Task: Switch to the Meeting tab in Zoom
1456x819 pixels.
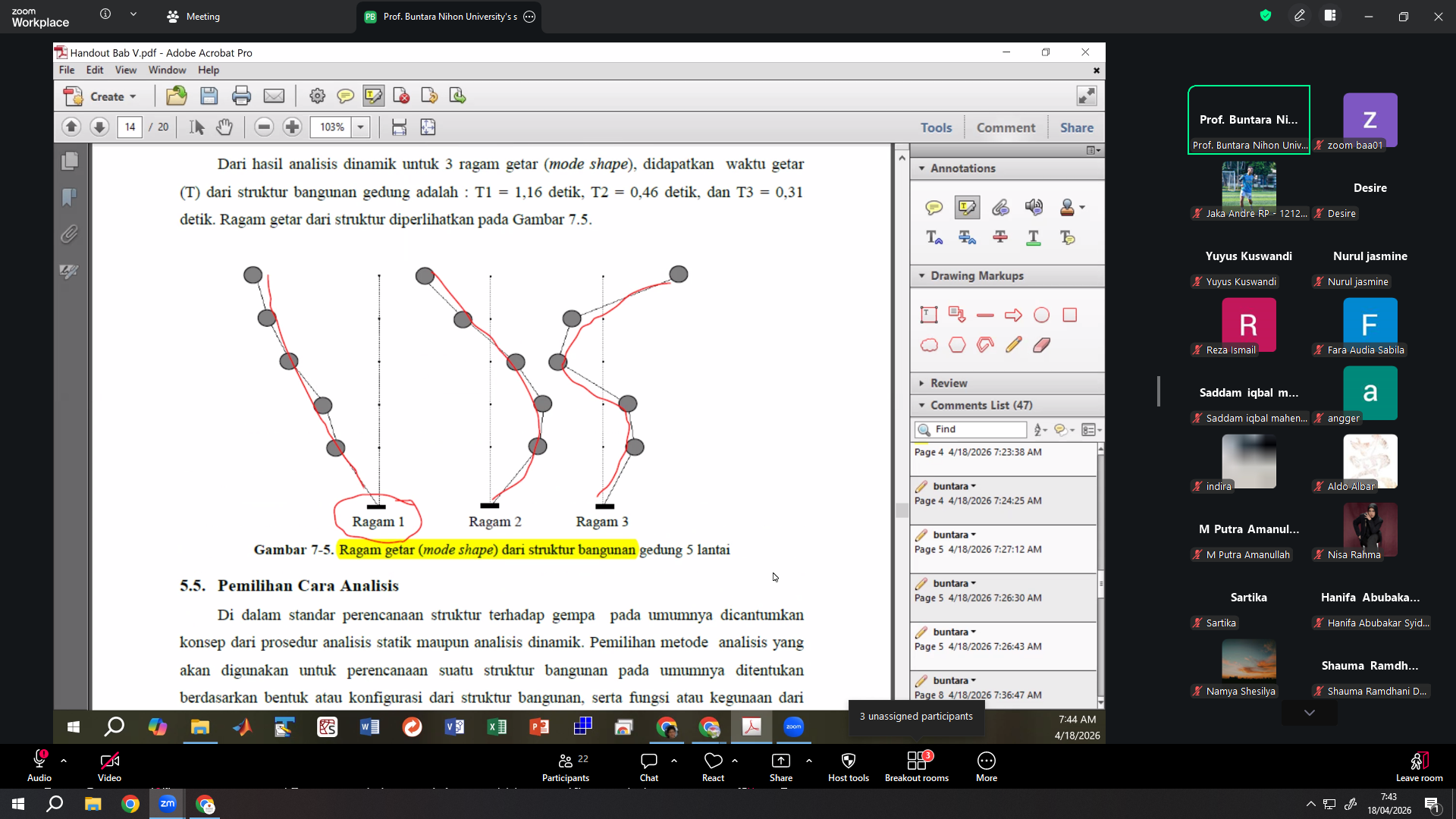Action: pyautogui.click(x=193, y=17)
